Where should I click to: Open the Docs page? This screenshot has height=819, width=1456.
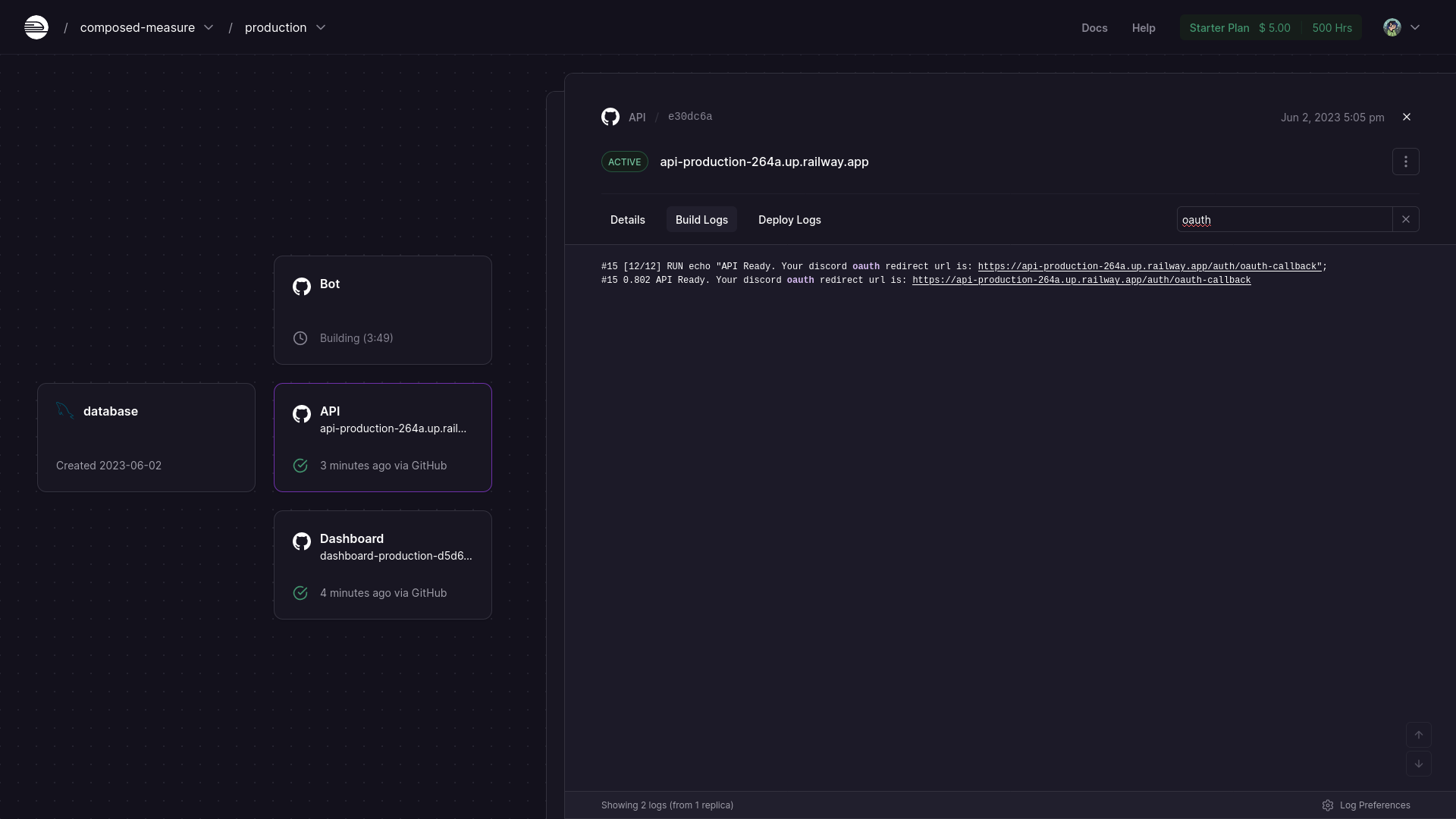point(1094,27)
